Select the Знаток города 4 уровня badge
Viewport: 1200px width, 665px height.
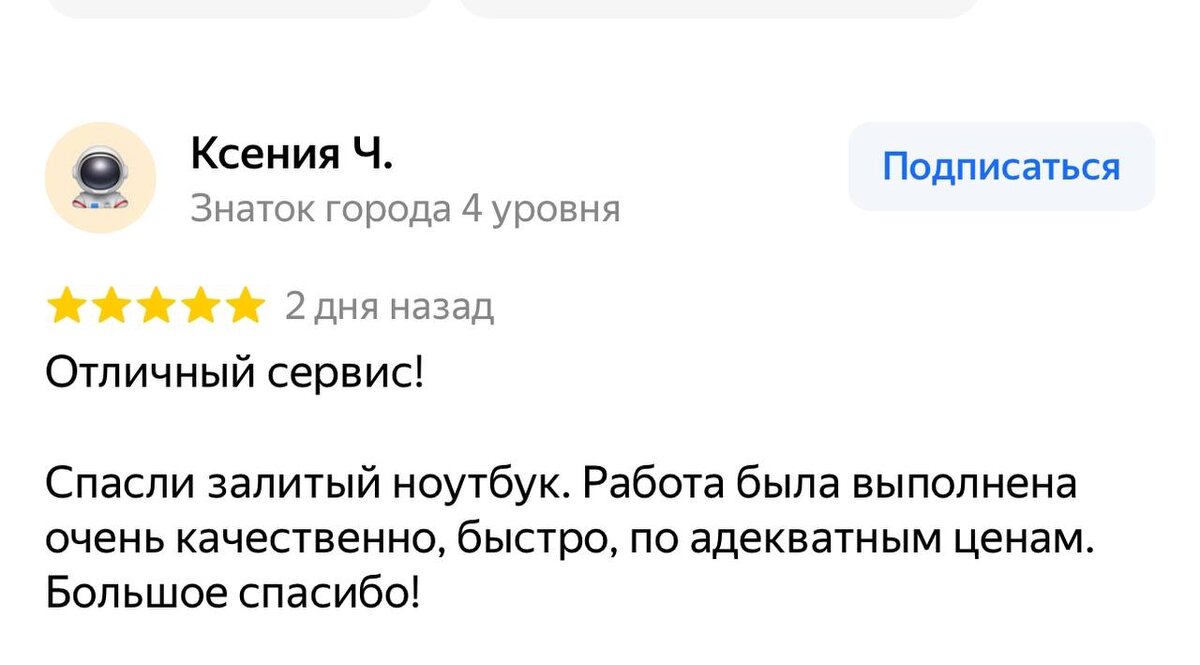[405, 208]
